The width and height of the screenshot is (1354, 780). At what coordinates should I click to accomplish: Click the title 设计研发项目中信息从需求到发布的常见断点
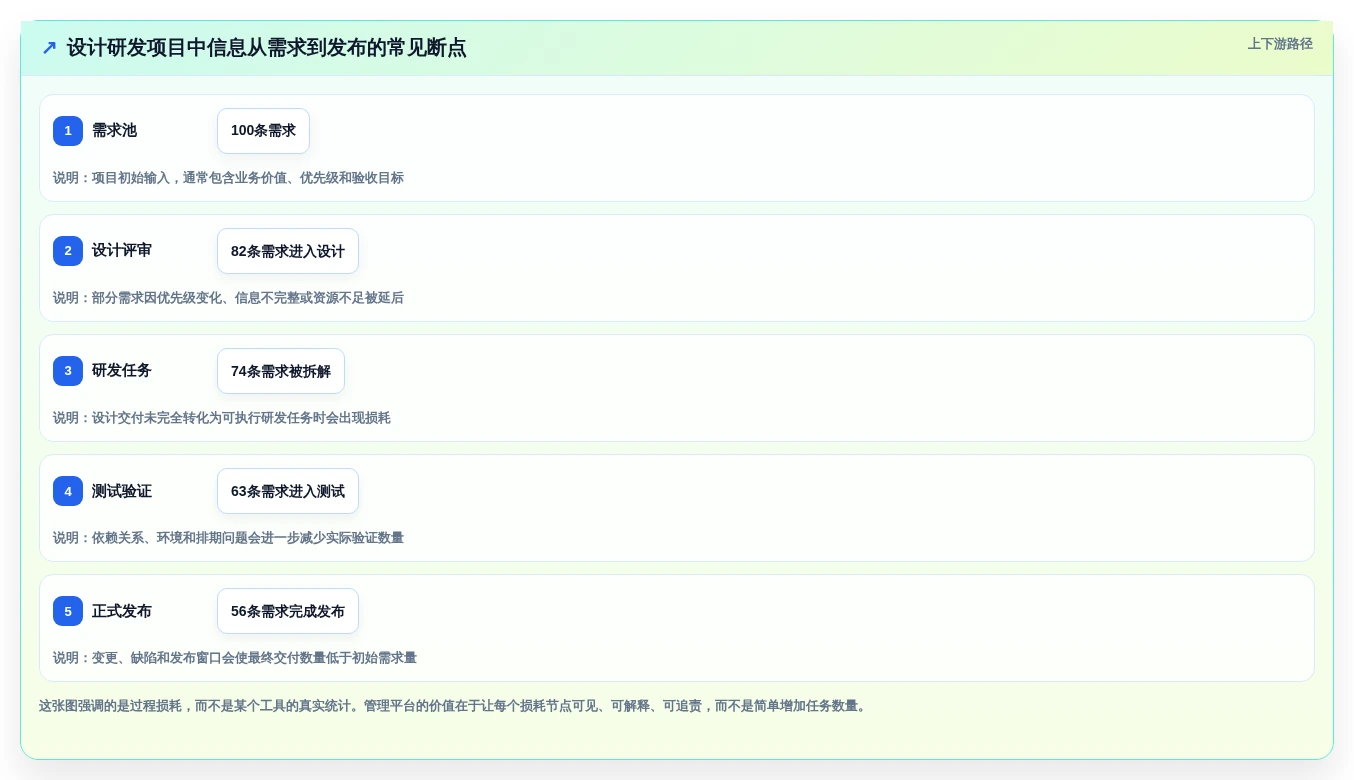tap(266, 48)
